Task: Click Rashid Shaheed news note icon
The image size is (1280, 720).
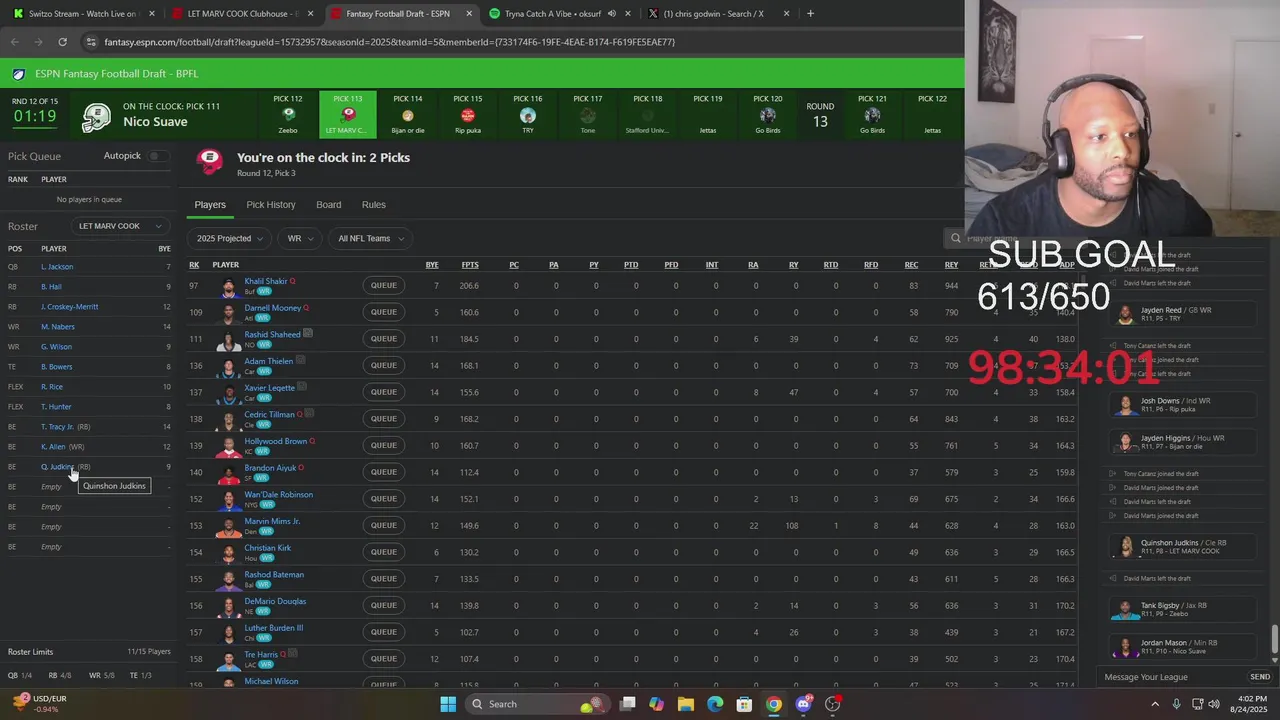Action: click(x=308, y=334)
